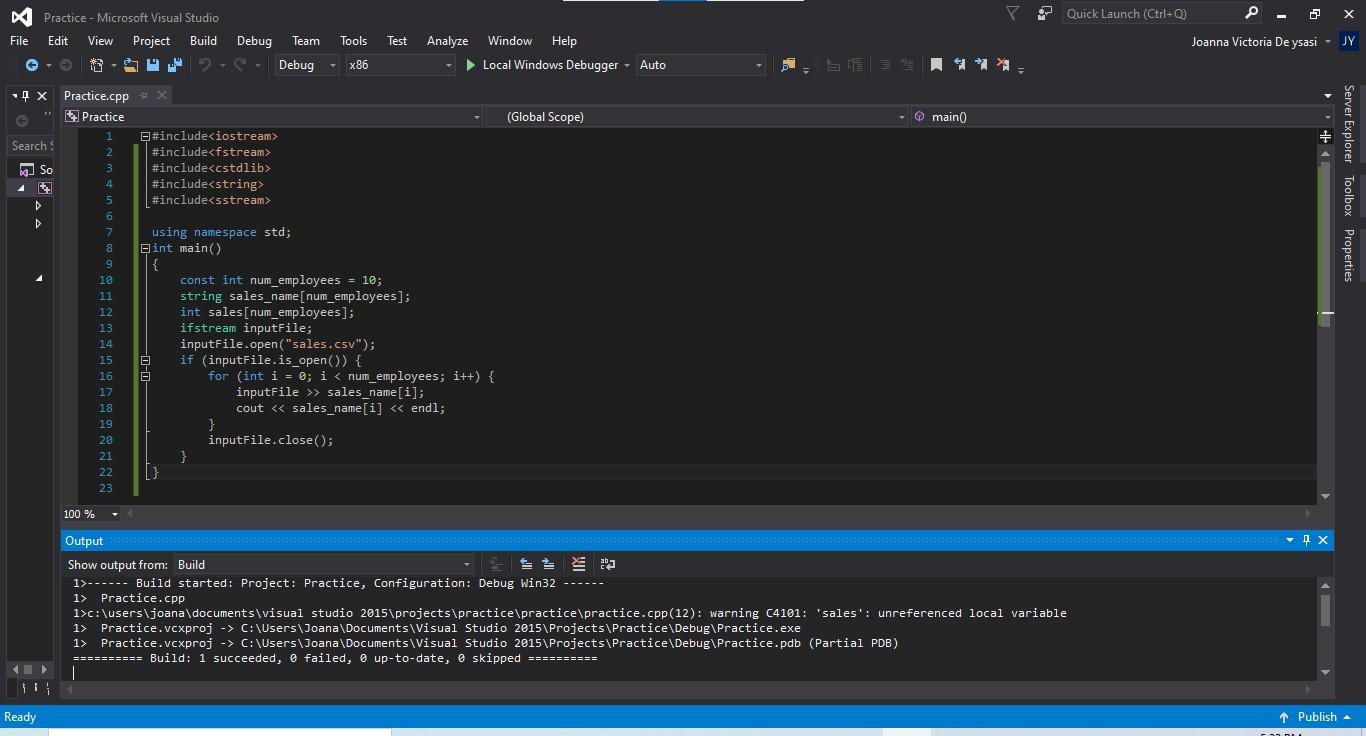Go to next message in Output
This screenshot has height=736, width=1366.
(x=548, y=565)
